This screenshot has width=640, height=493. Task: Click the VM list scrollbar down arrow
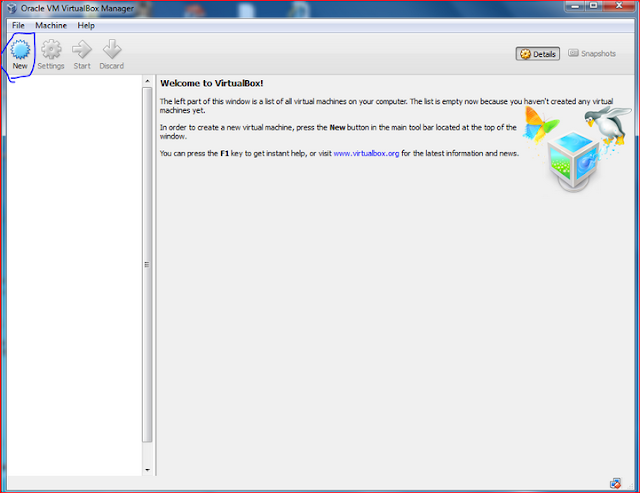(x=147, y=470)
